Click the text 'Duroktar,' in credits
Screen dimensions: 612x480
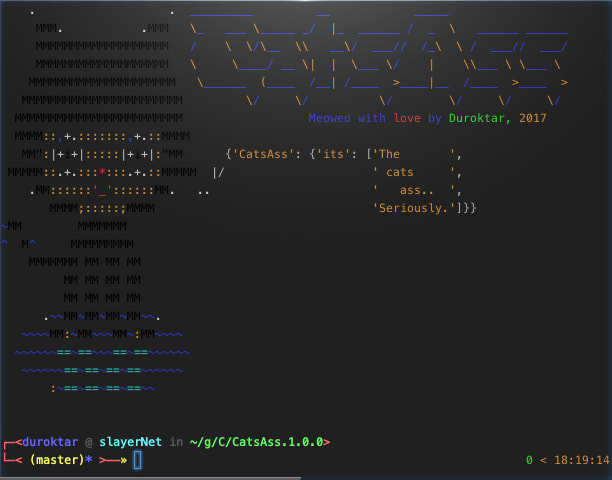tap(480, 118)
